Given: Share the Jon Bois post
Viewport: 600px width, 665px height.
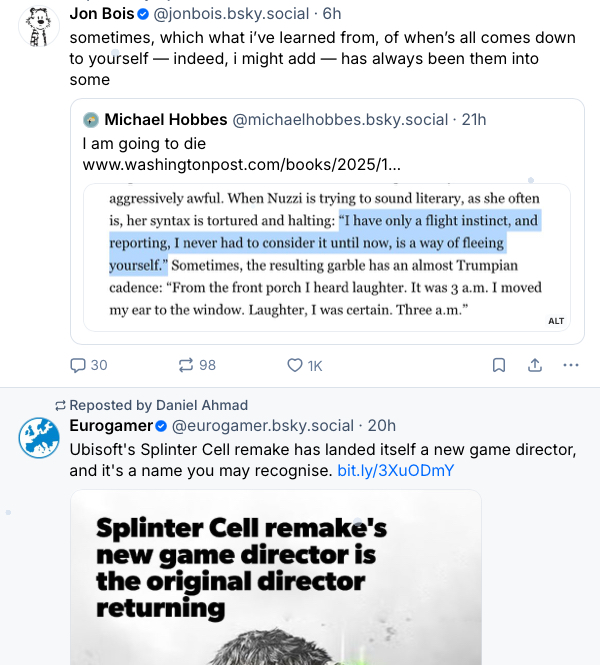Looking at the screenshot, I should [x=535, y=365].
